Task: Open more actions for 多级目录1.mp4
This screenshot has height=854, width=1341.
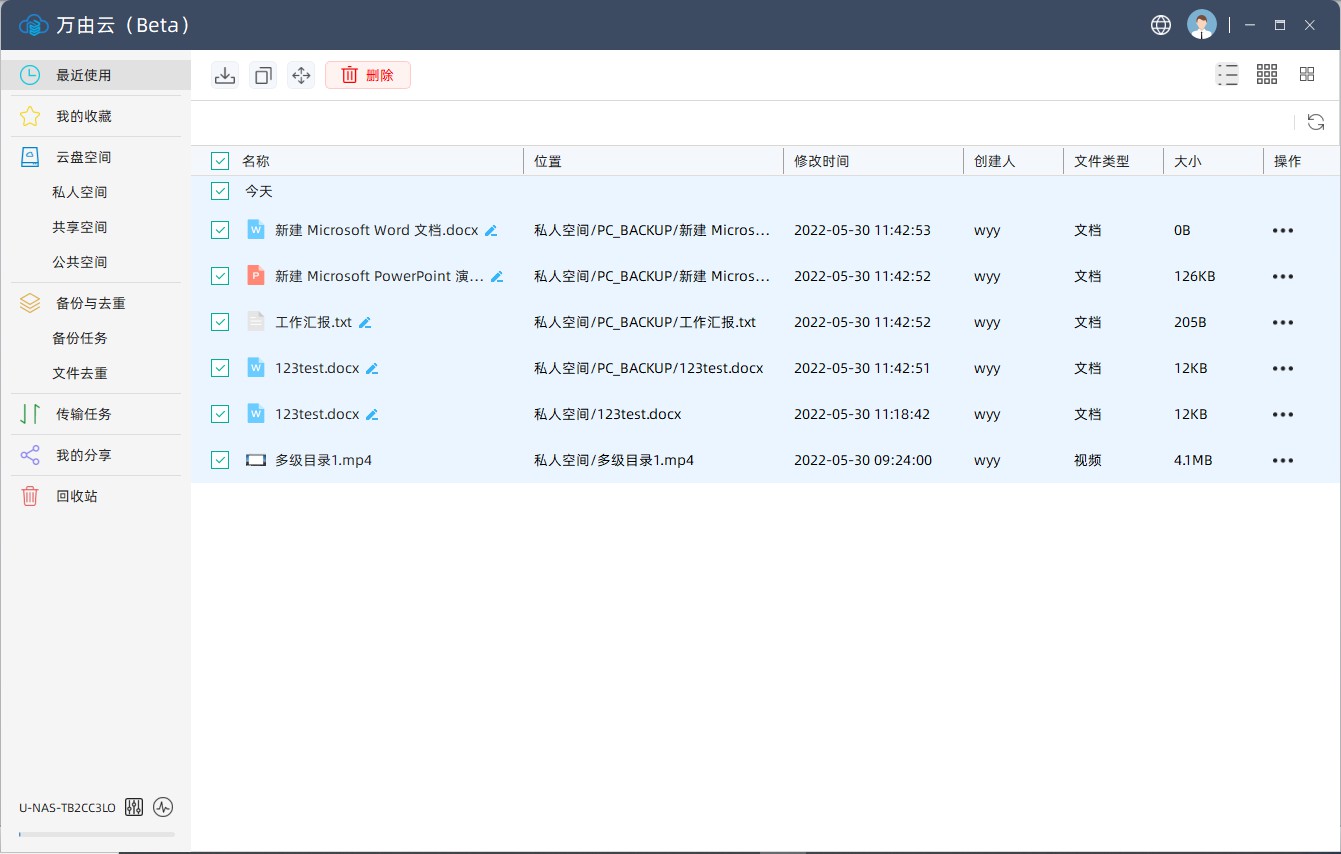Action: [1282, 460]
